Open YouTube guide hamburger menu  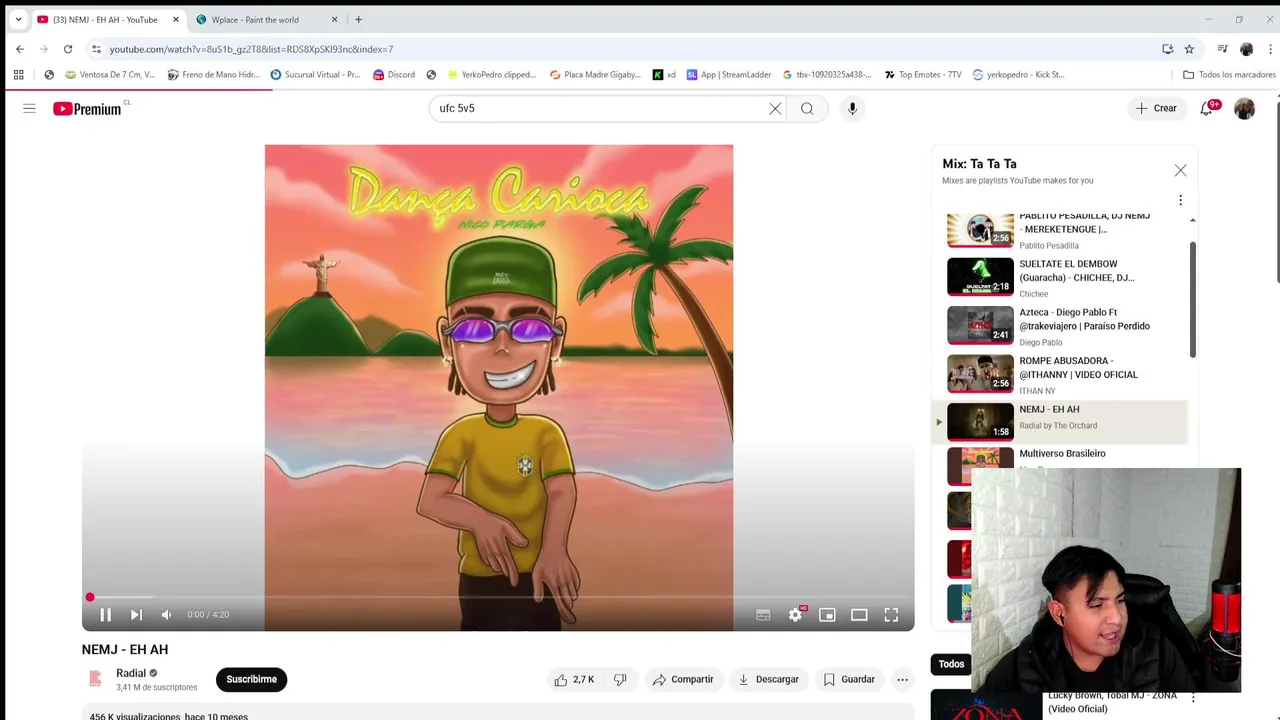(x=29, y=108)
